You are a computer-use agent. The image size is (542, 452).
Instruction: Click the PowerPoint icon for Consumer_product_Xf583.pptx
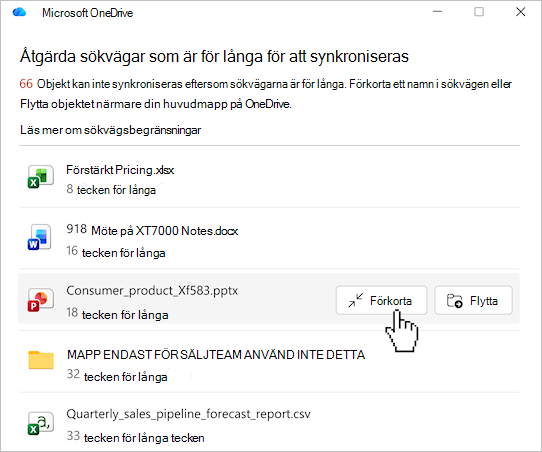[x=40, y=299]
